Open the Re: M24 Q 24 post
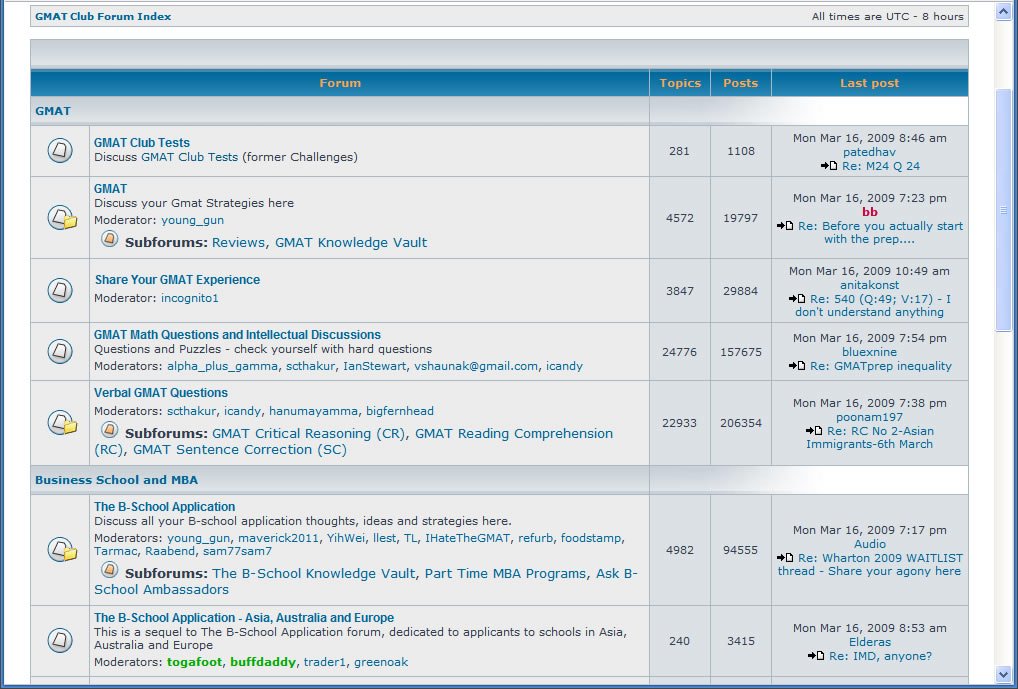1018x689 pixels. (x=881, y=166)
